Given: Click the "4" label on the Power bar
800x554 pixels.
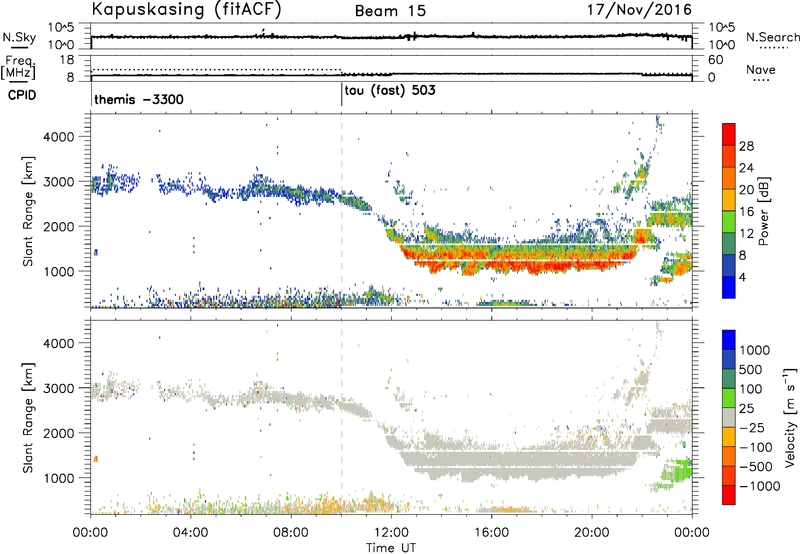Looking at the screenshot, I should click(x=743, y=277).
